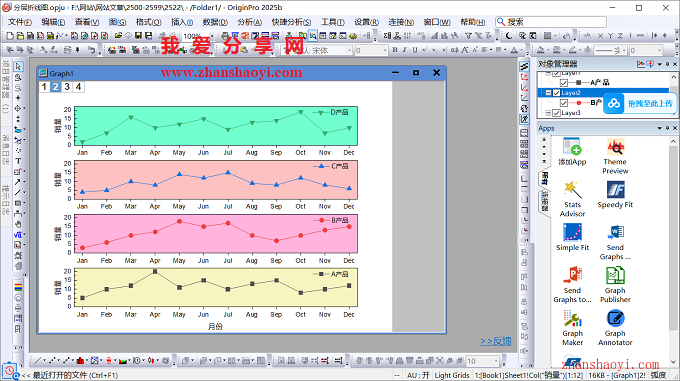Click the >>反馈 feedback link
This screenshot has height=381, width=680.
click(x=496, y=341)
